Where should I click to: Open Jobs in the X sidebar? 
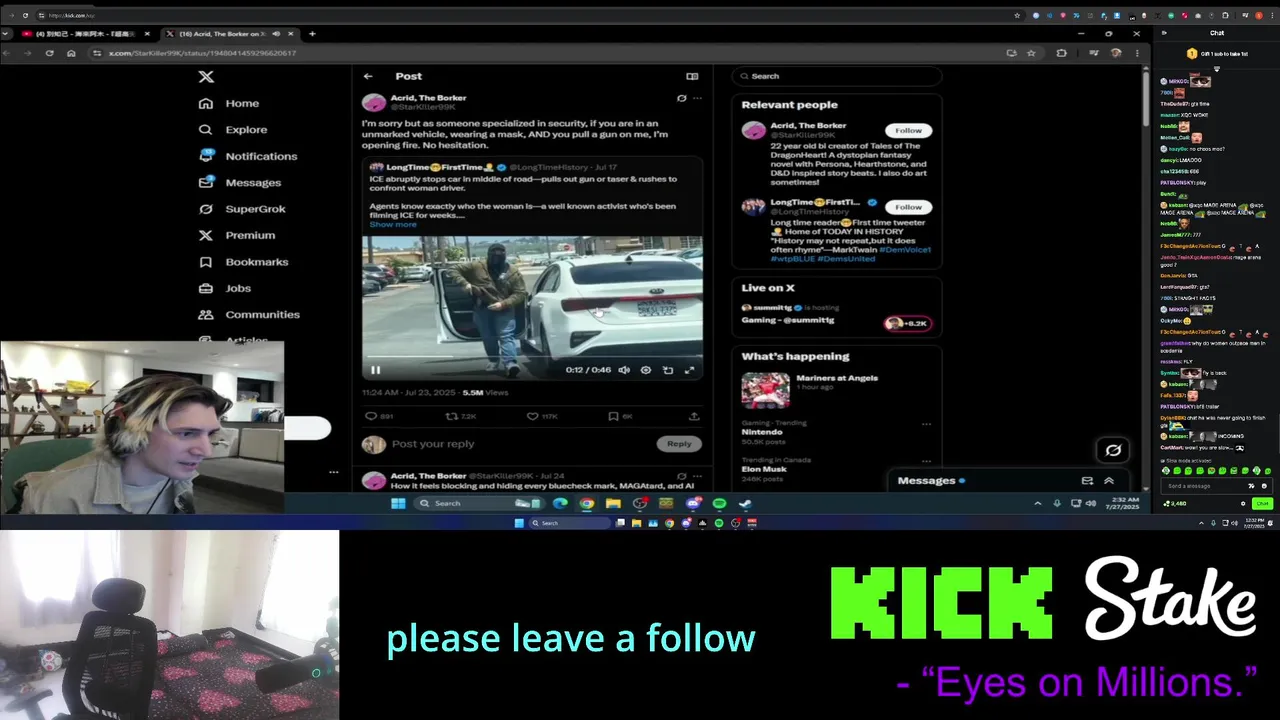[x=225, y=288]
